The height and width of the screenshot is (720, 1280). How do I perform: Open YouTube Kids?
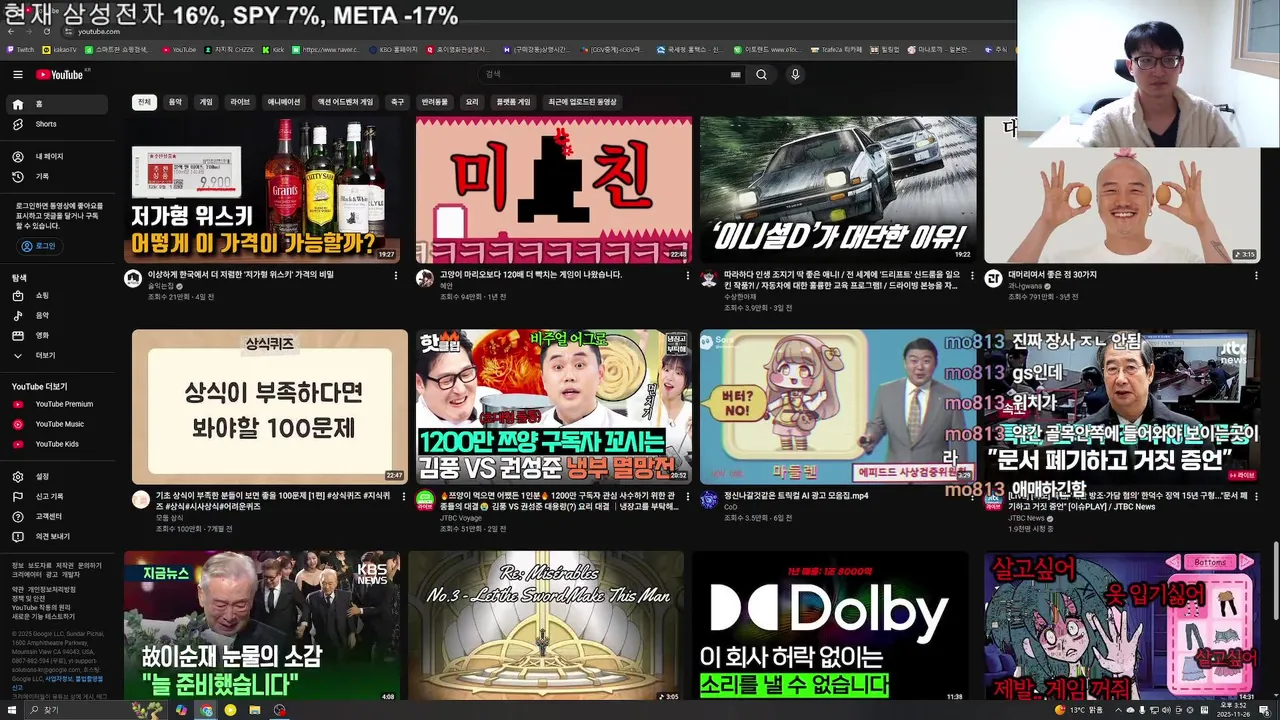point(58,444)
